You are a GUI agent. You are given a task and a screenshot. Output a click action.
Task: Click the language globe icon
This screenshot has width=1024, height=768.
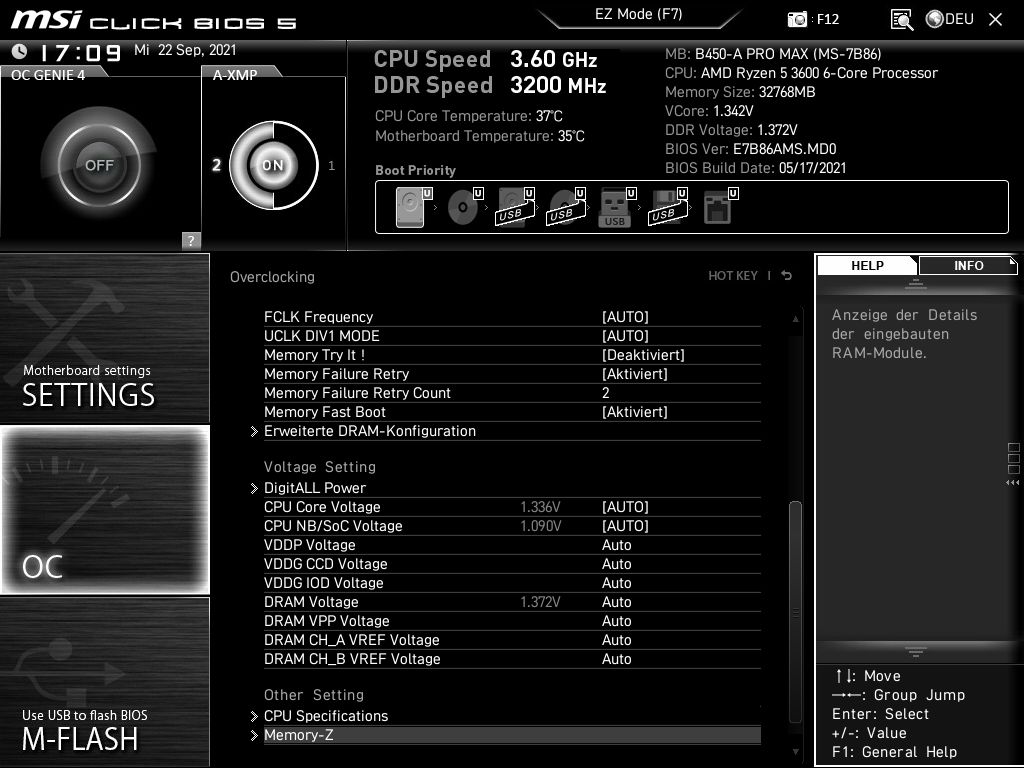pyautogui.click(x=935, y=18)
